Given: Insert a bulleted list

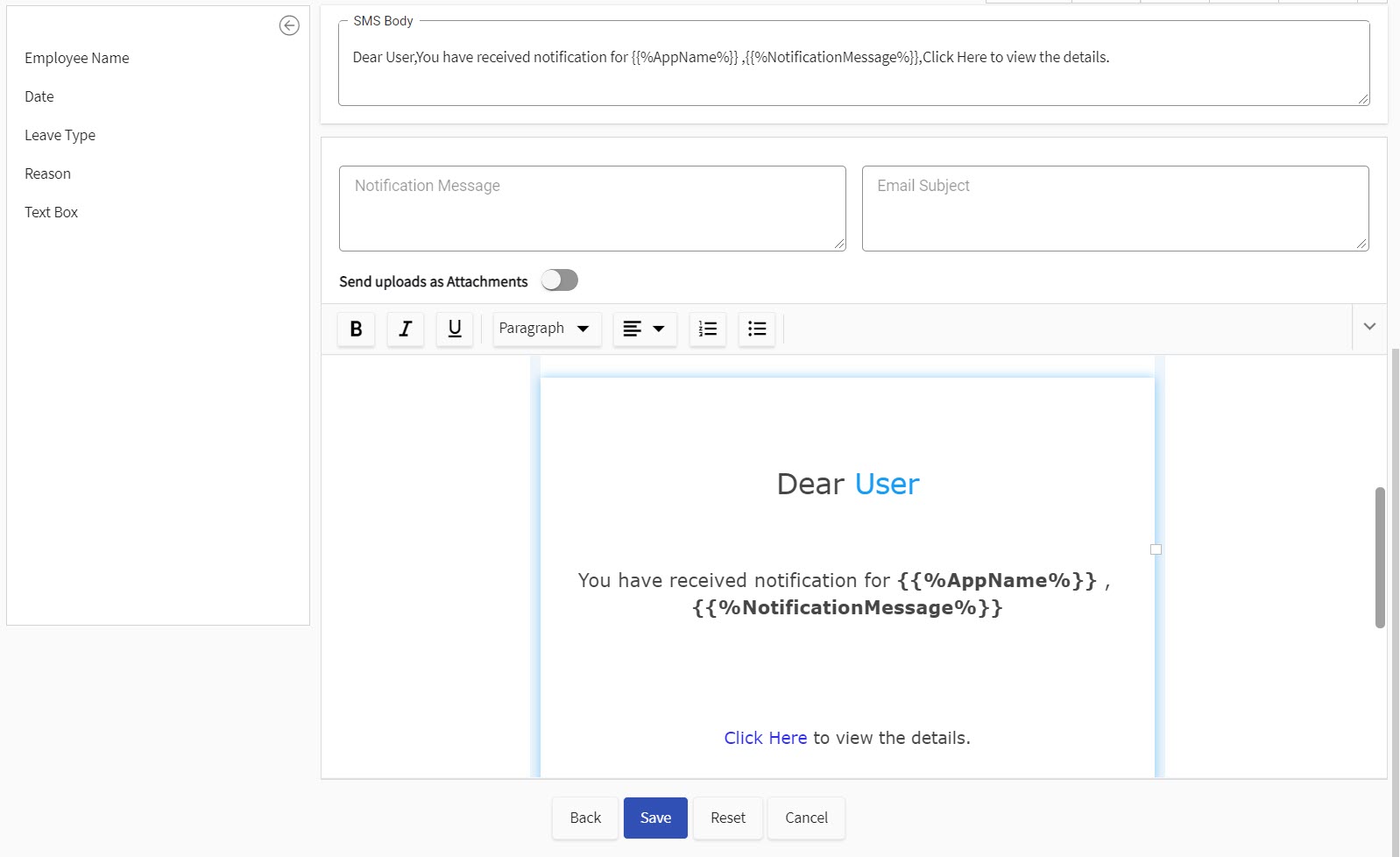Looking at the screenshot, I should (756, 329).
